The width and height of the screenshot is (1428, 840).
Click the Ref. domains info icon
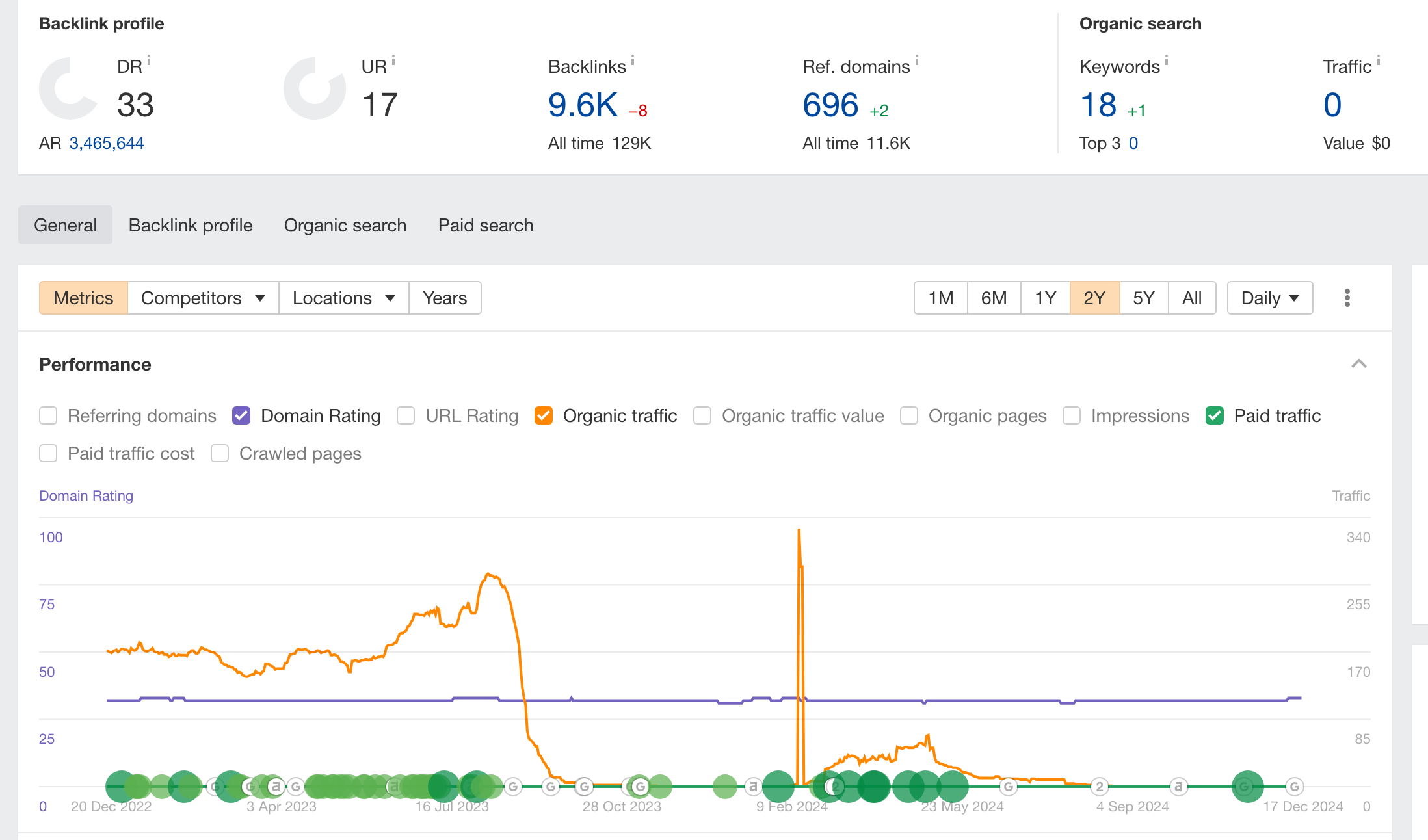pyautogui.click(x=917, y=60)
